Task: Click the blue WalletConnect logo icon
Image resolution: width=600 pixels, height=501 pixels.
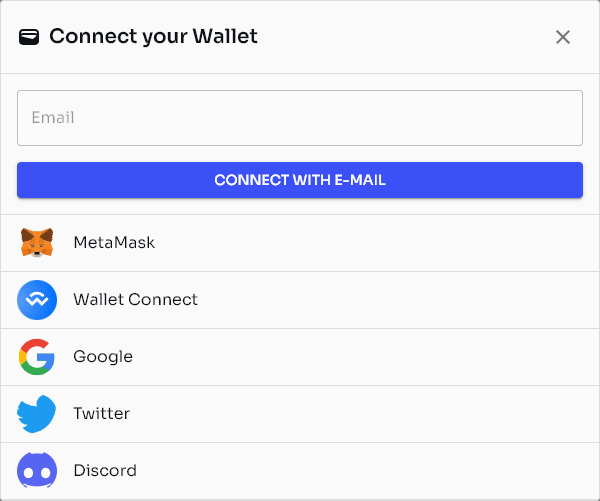Action: click(37, 300)
